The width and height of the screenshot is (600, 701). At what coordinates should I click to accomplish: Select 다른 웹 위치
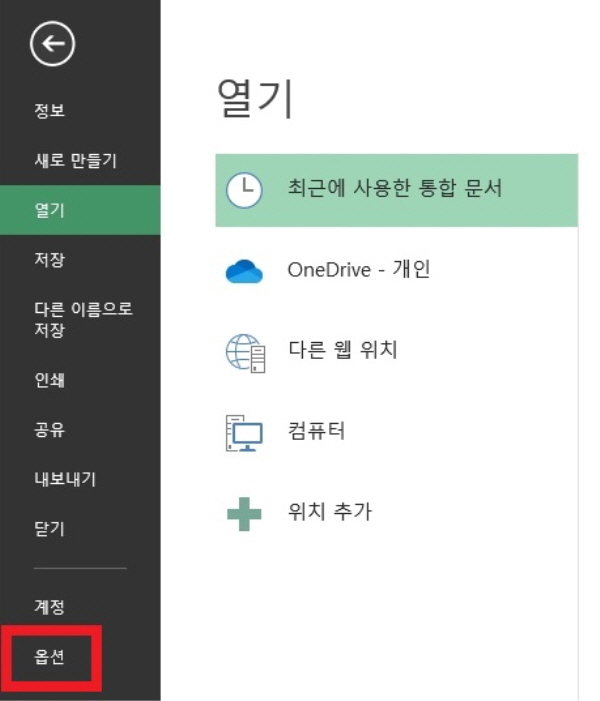[x=343, y=349]
